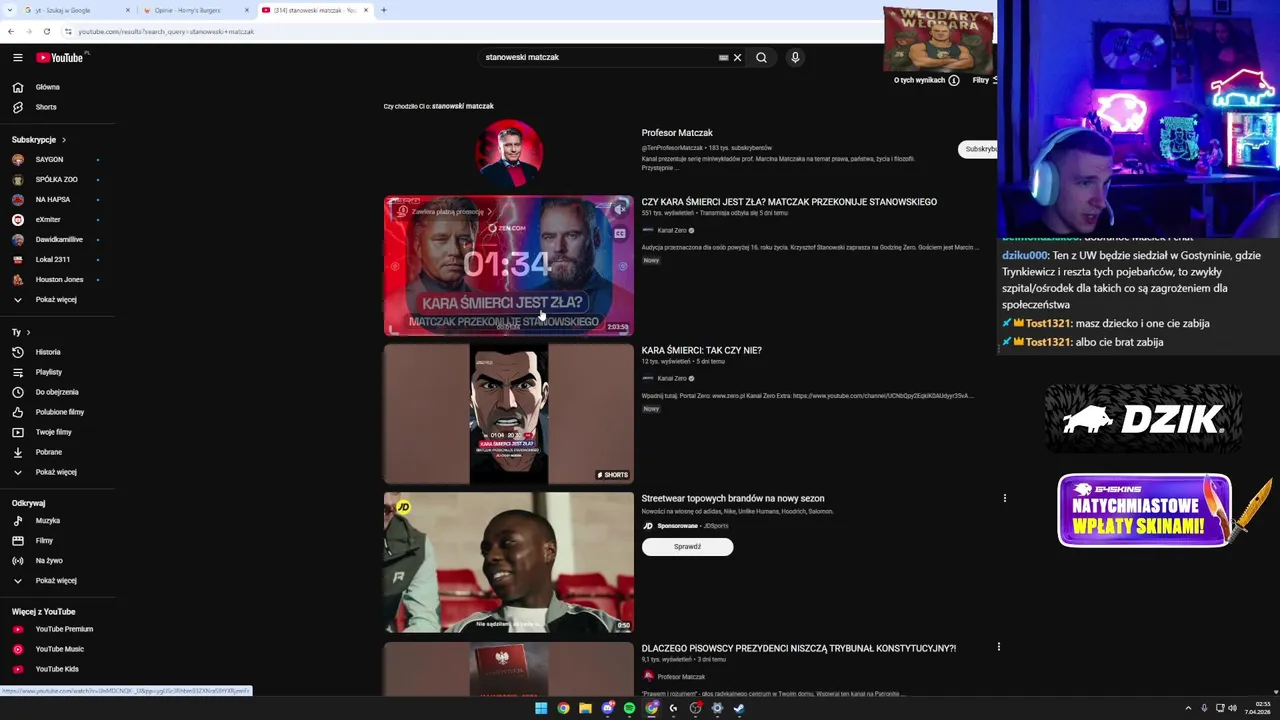Unmute the preview on the Kara śmierci thumbnail
The image size is (1280, 720).
coord(620,209)
